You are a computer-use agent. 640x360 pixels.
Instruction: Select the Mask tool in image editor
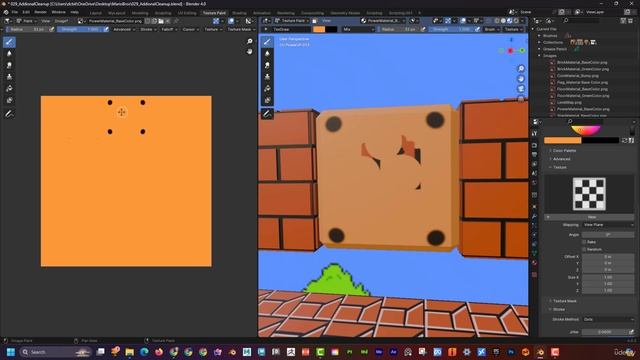tap(9, 100)
